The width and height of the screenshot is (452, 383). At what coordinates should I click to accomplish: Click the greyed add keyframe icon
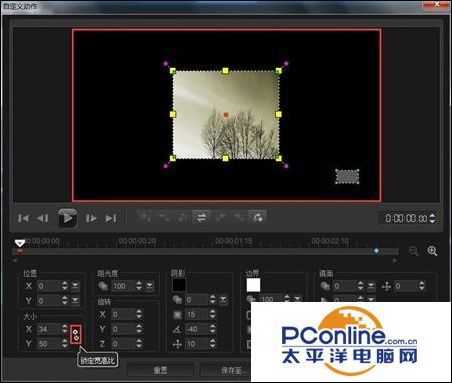[144, 218]
